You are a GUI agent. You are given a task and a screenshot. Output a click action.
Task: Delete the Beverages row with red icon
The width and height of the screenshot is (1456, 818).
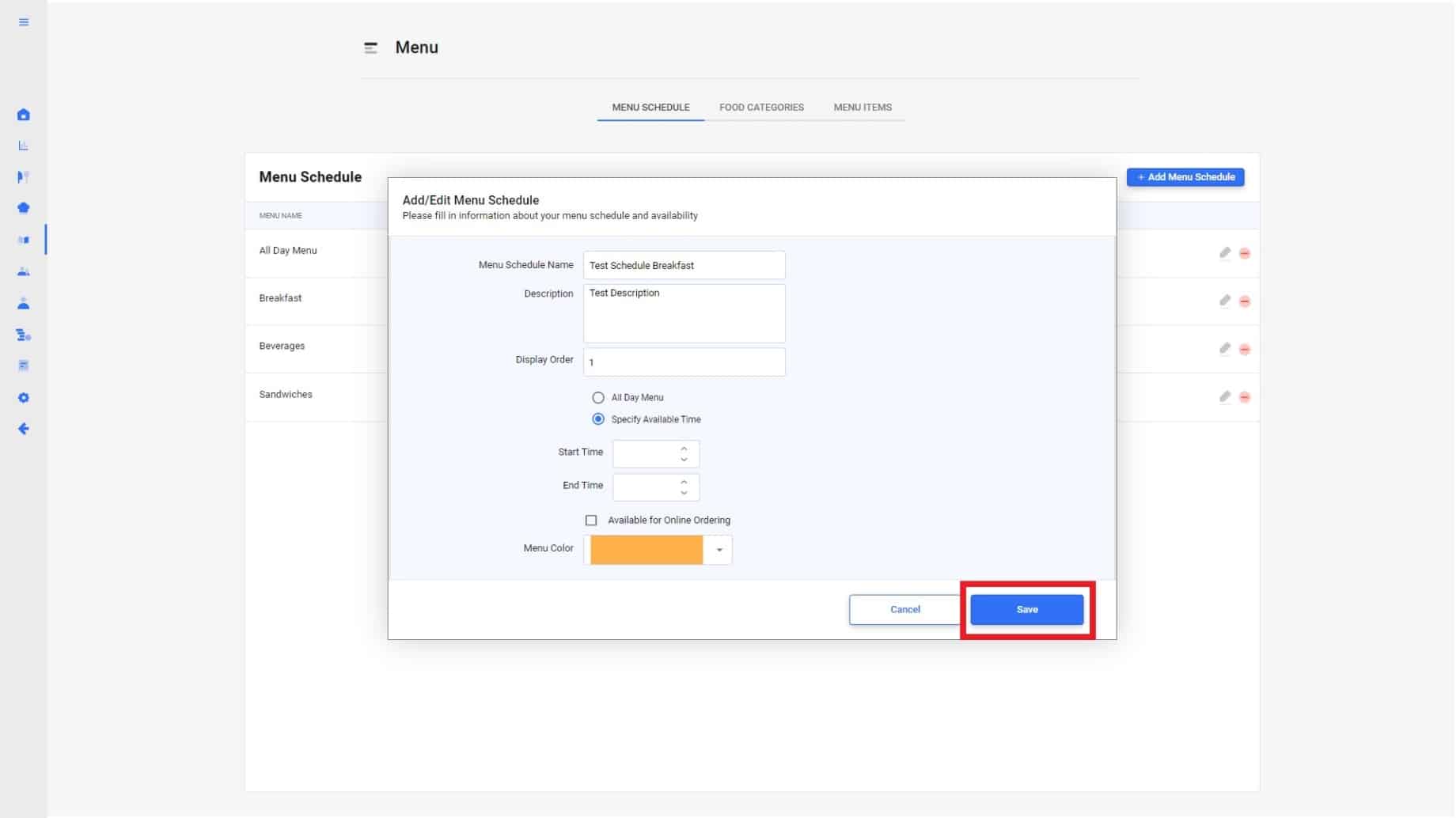point(1245,350)
